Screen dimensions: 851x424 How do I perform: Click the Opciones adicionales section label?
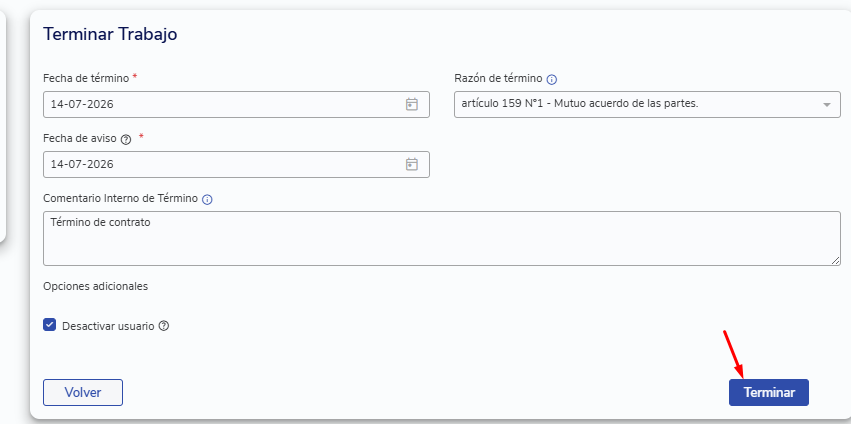(x=96, y=286)
